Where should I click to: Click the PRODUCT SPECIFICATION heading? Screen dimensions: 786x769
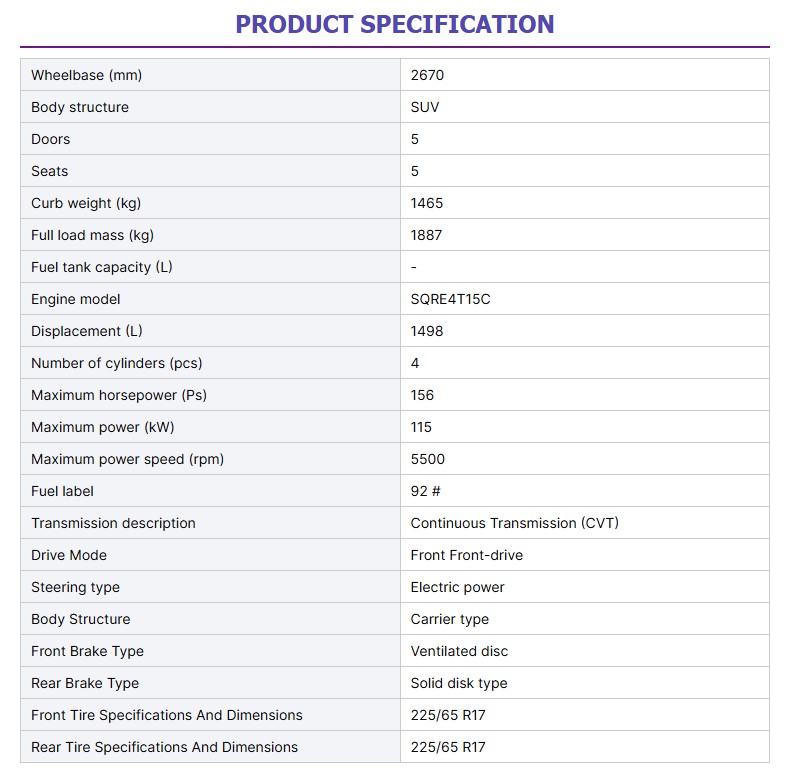pyautogui.click(x=394, y=24)
